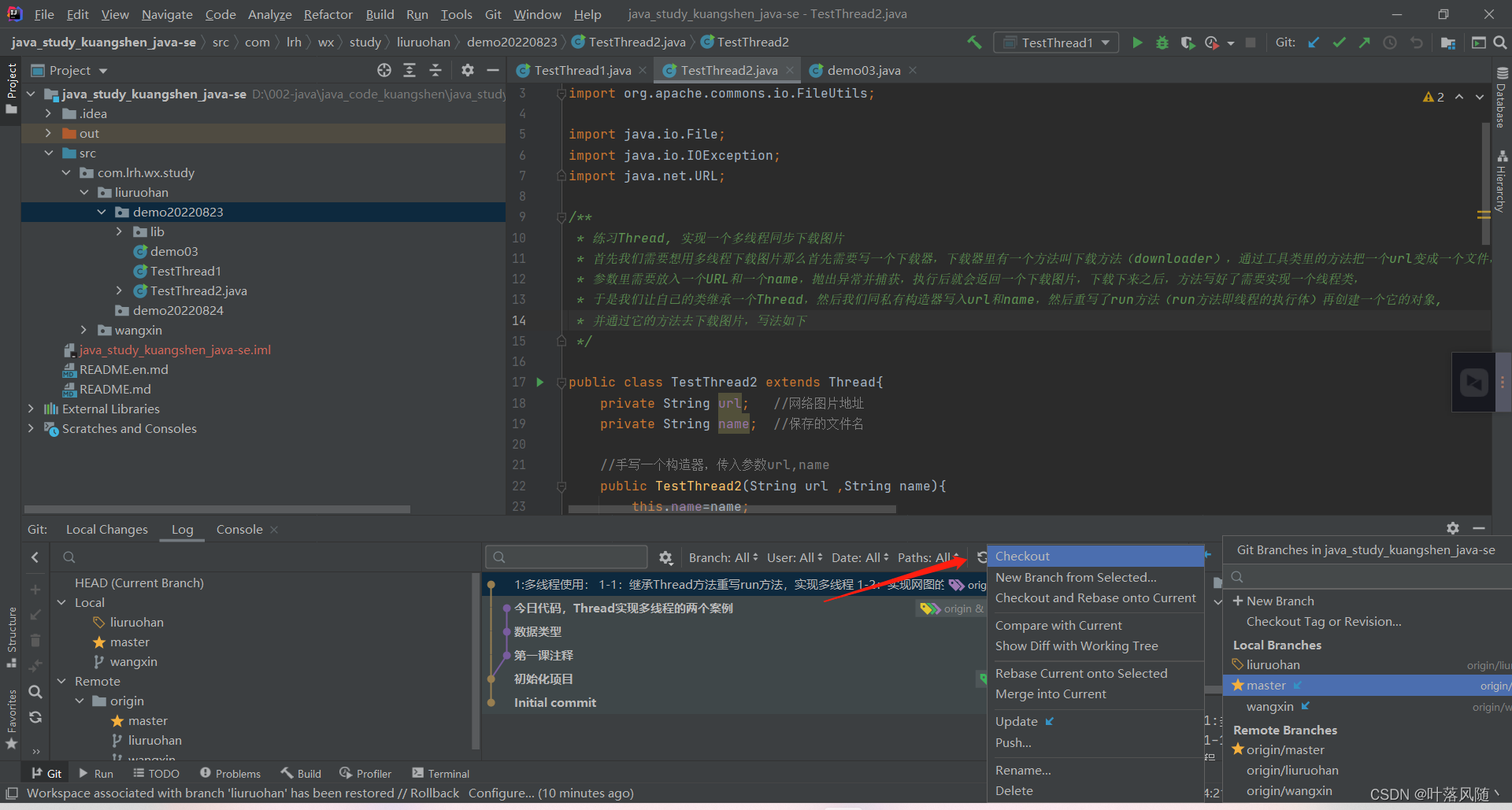Run TestThread1 with the green play button
This screenshot has width=1512, height=810.
coord(1137,43)
